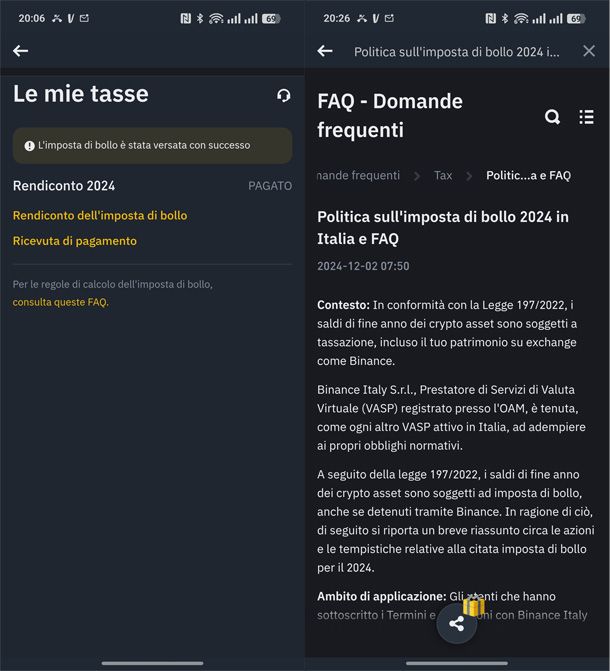
Task: Tap the round share button
Action: (x=457, y=624)
